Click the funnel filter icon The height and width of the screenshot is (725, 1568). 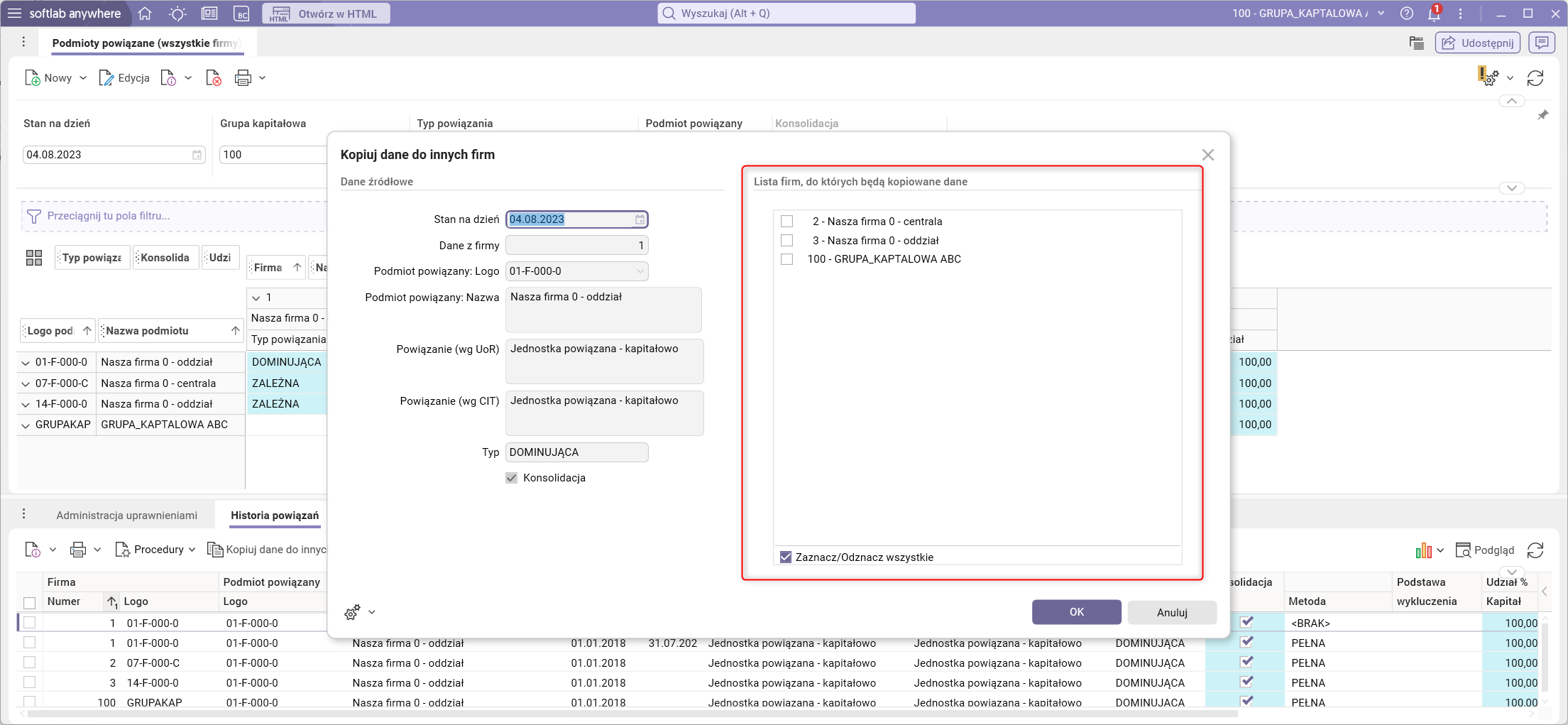(x=33, y=216)
